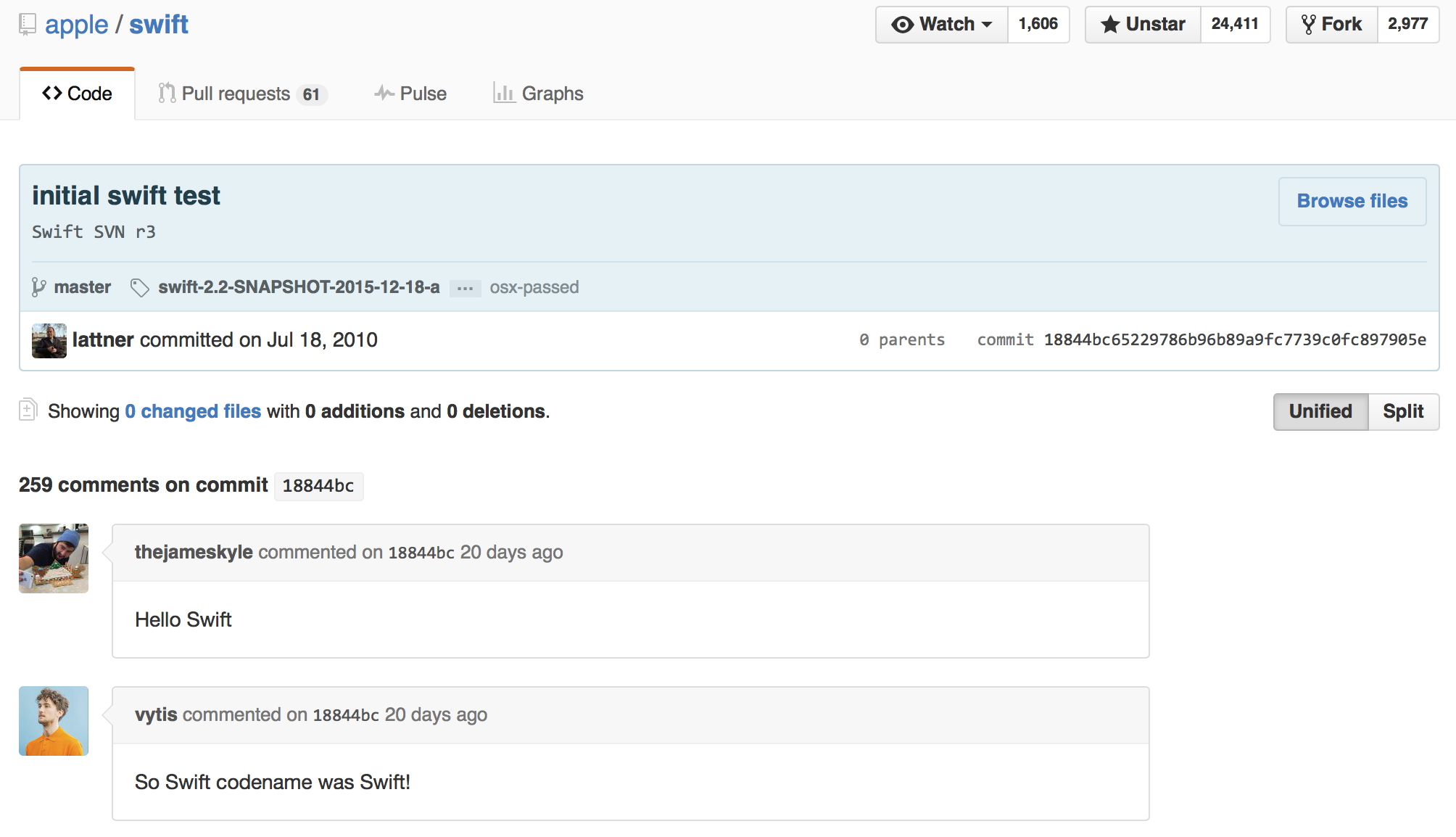
Task: Switch to Split diff view
Action: point(1403,411)
